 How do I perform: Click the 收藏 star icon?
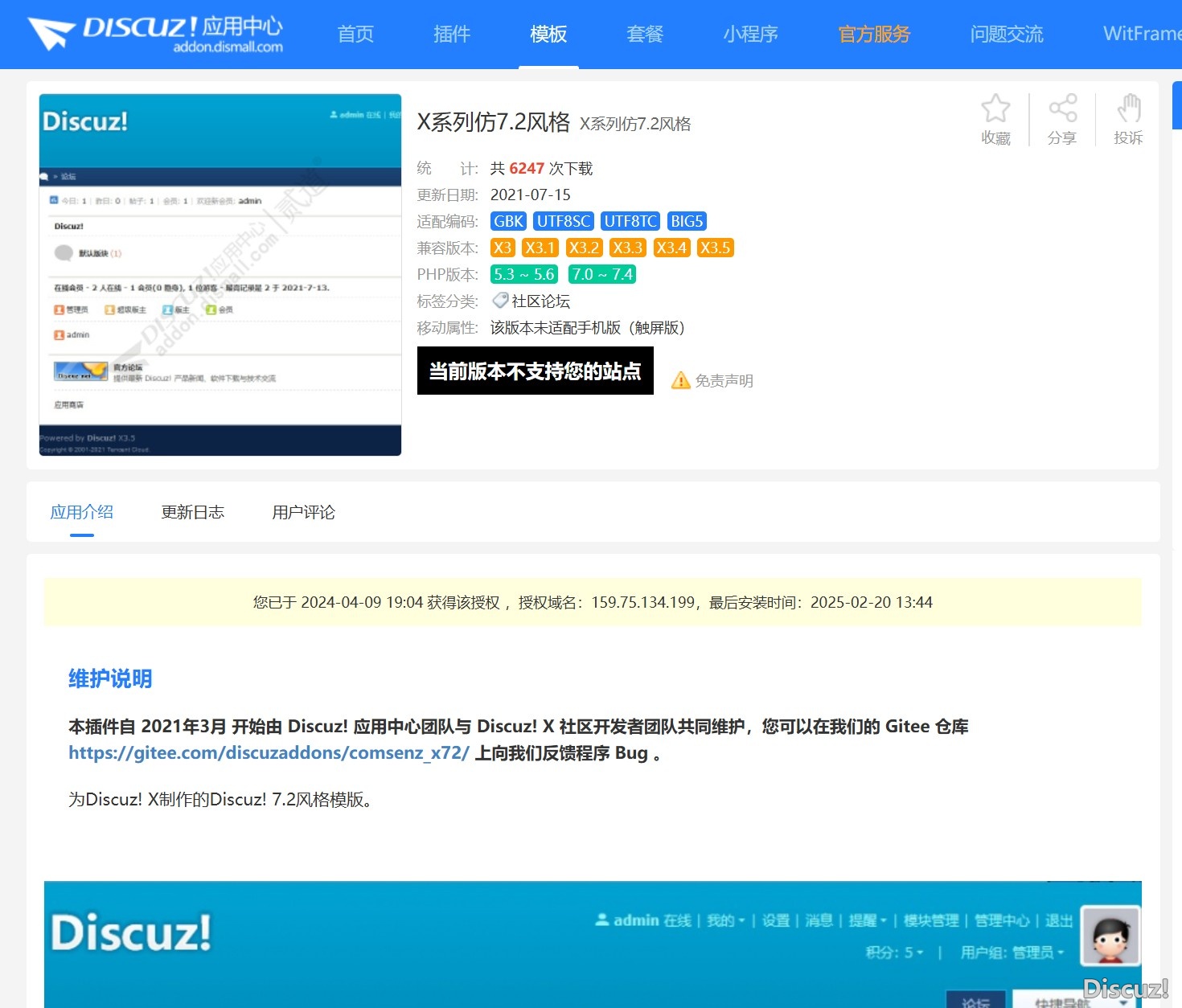click(x=995, y=108)
